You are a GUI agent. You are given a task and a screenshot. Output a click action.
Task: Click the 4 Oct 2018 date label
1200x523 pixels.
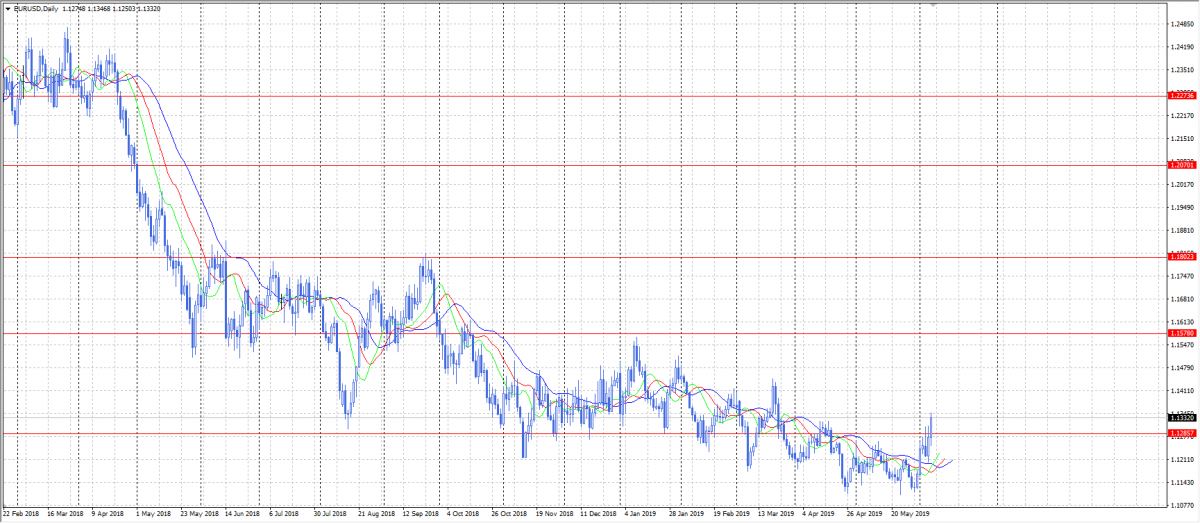[x=462, y=514]
